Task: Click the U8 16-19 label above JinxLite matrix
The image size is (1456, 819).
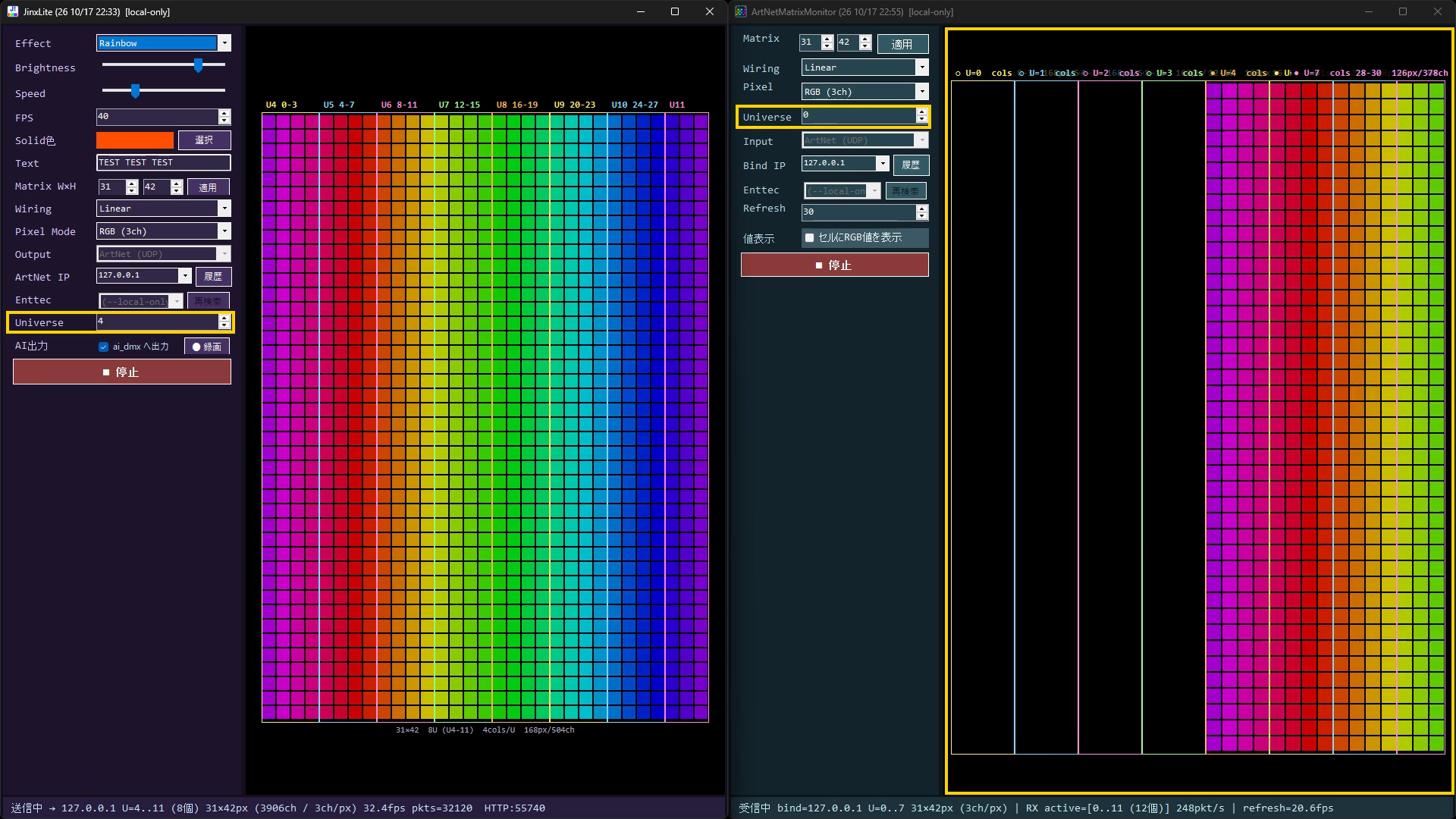Action: coord(517,105)
